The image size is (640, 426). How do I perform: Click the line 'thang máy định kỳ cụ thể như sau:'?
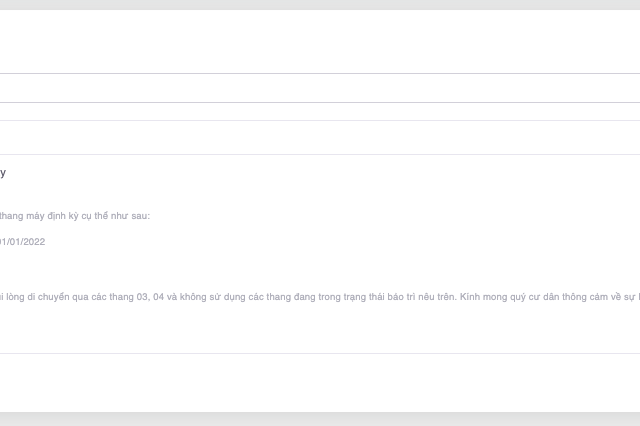75,216
